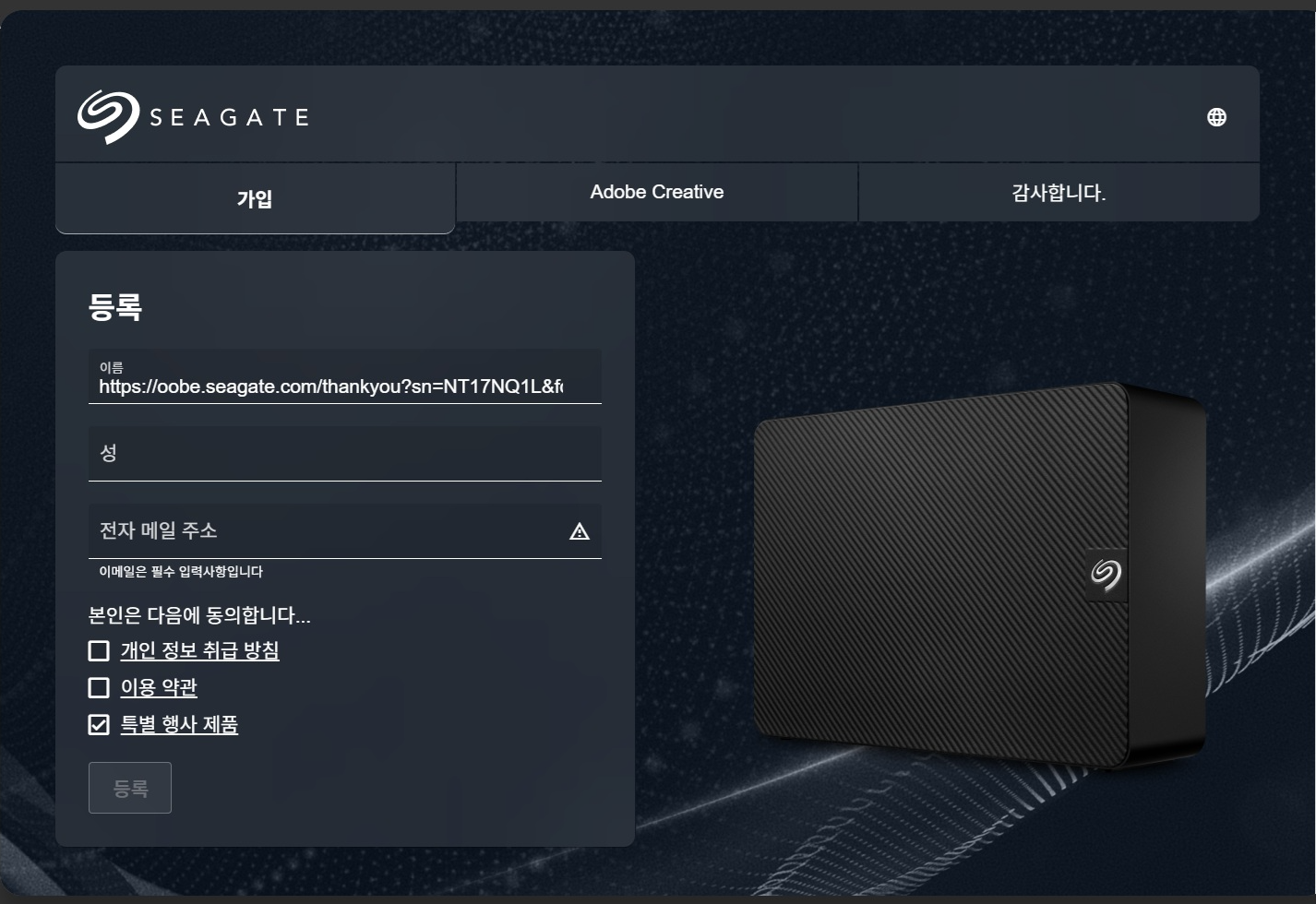
Task: Click the Seagate emblem on the drive
Action: click(1106, 574)
